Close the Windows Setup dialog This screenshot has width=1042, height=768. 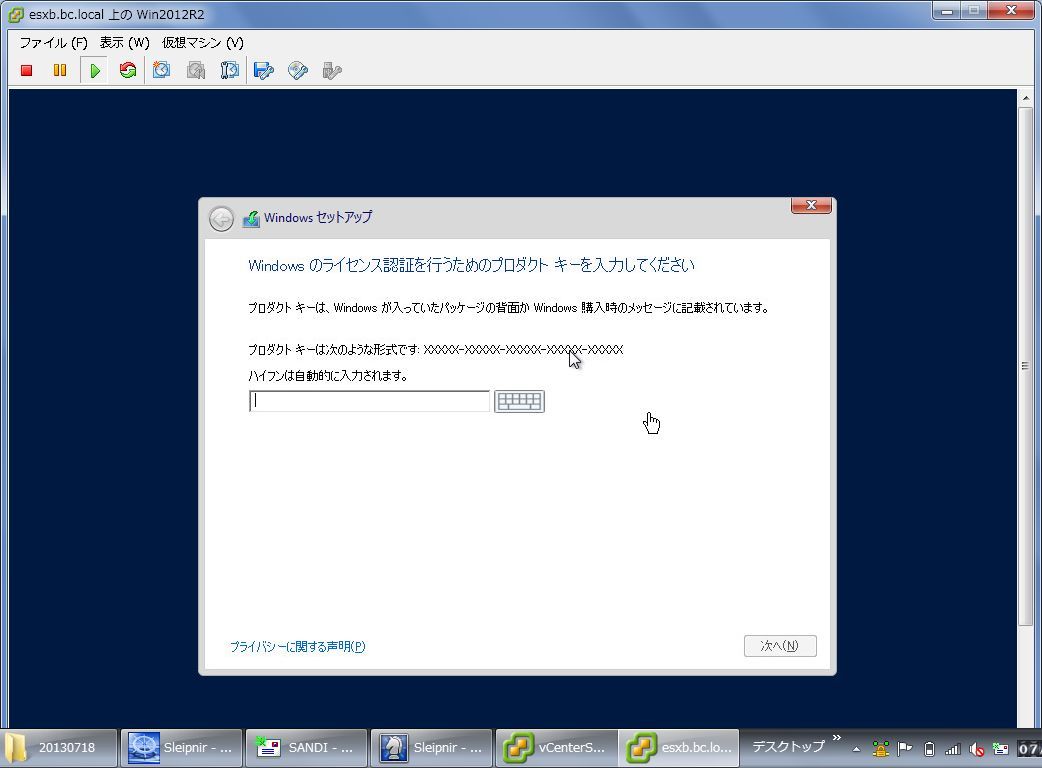coord(811,205)
